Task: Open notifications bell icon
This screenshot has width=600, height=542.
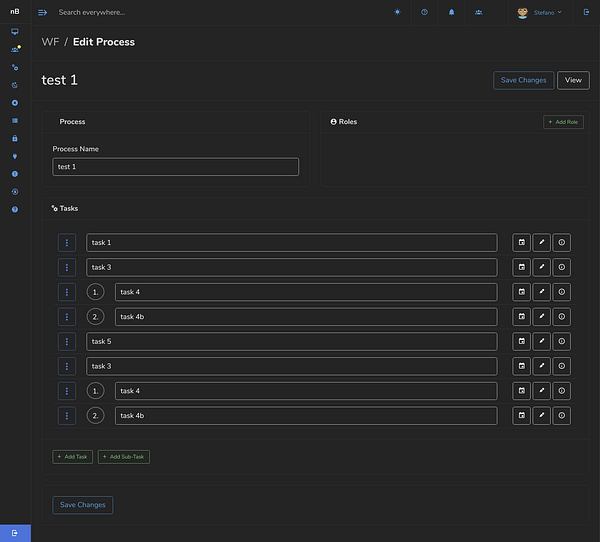Action: (451, 12)
